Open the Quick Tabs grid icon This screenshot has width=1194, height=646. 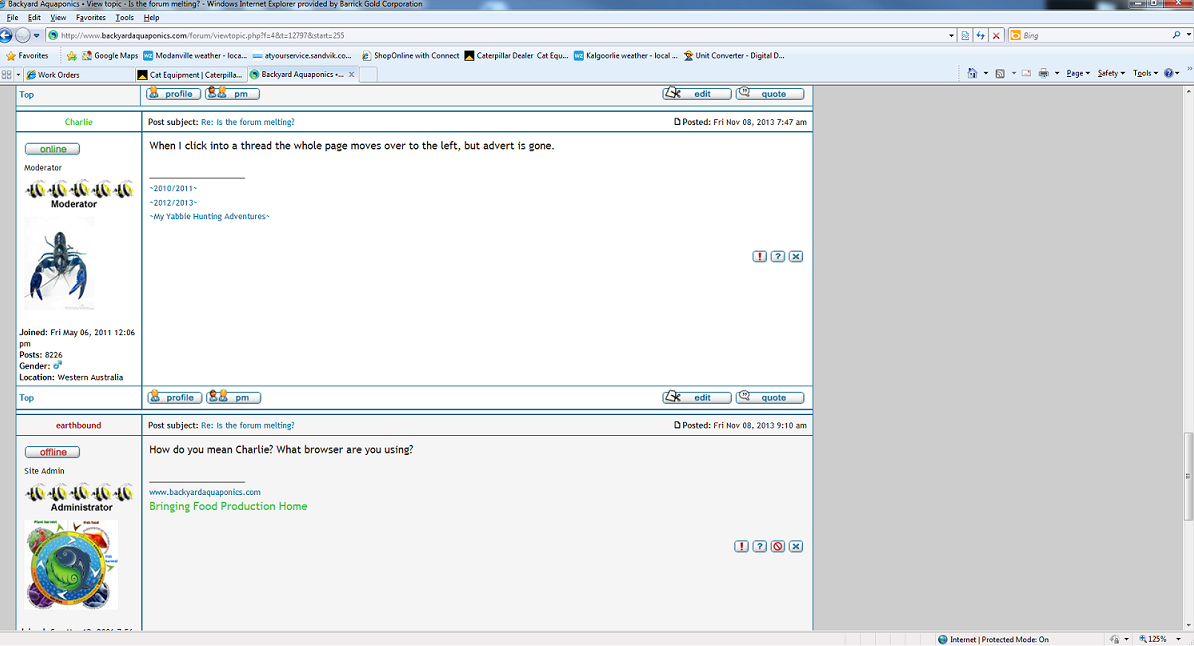[7, 74]
